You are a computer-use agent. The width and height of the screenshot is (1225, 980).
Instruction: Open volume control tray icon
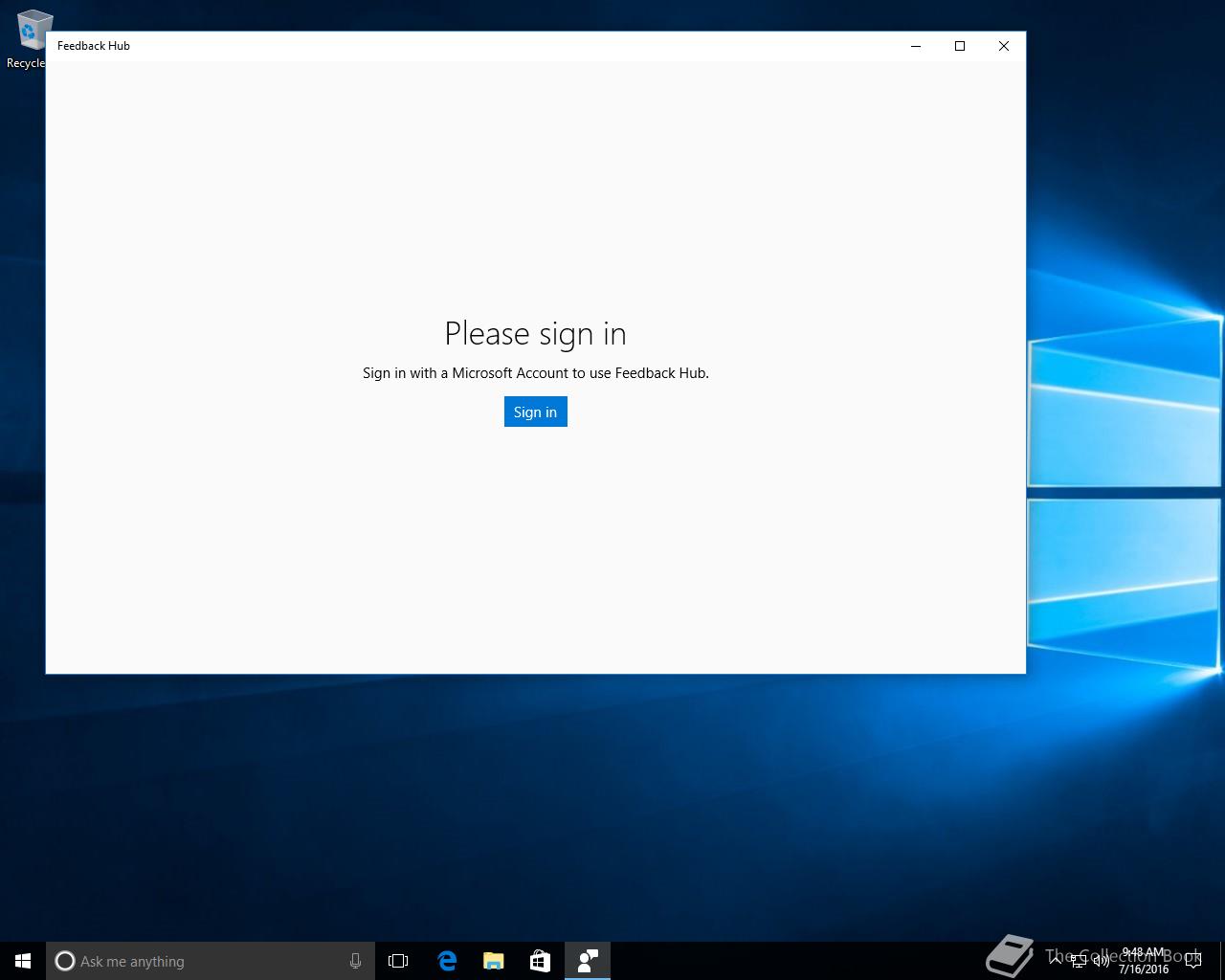[x=1102, y=961]
